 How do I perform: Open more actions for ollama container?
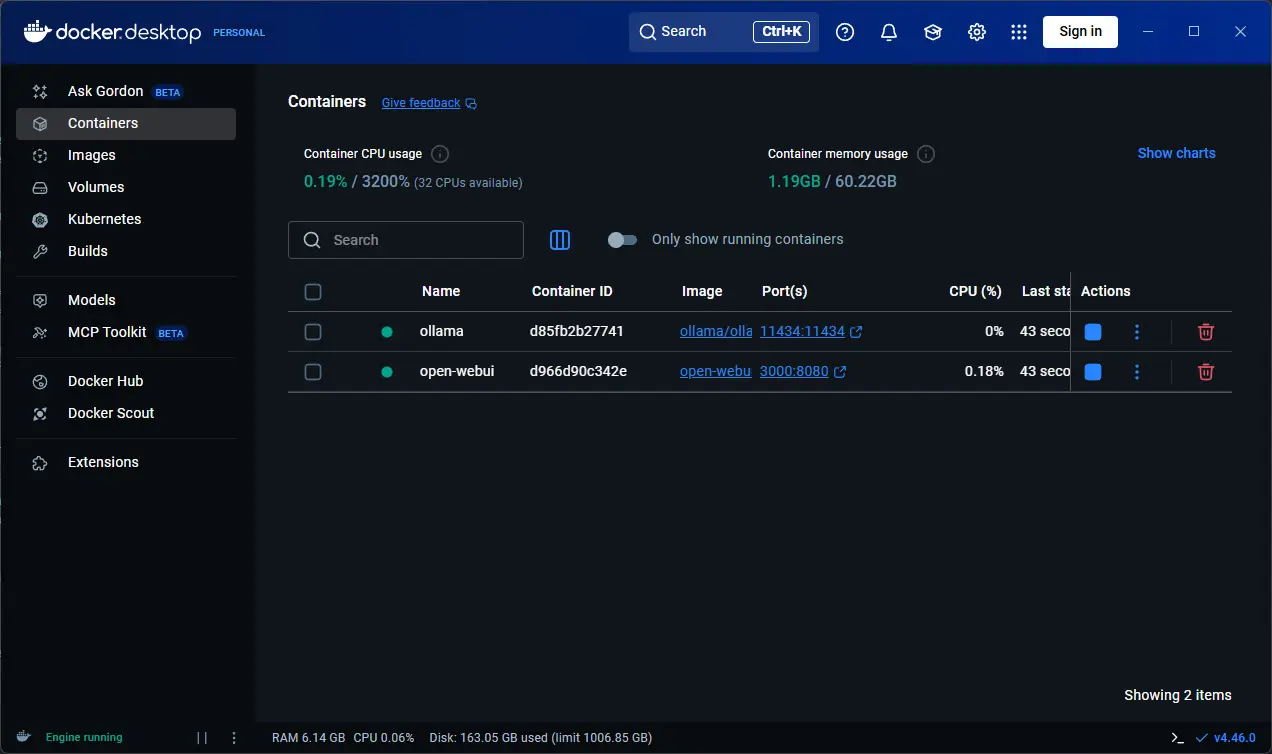[1137, 332]
